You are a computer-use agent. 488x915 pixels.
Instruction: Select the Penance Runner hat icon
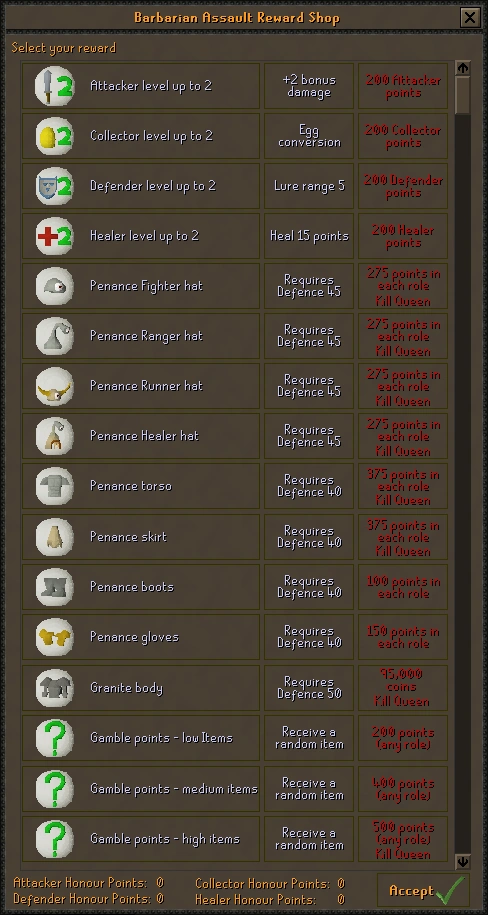[x=55, y=386]
